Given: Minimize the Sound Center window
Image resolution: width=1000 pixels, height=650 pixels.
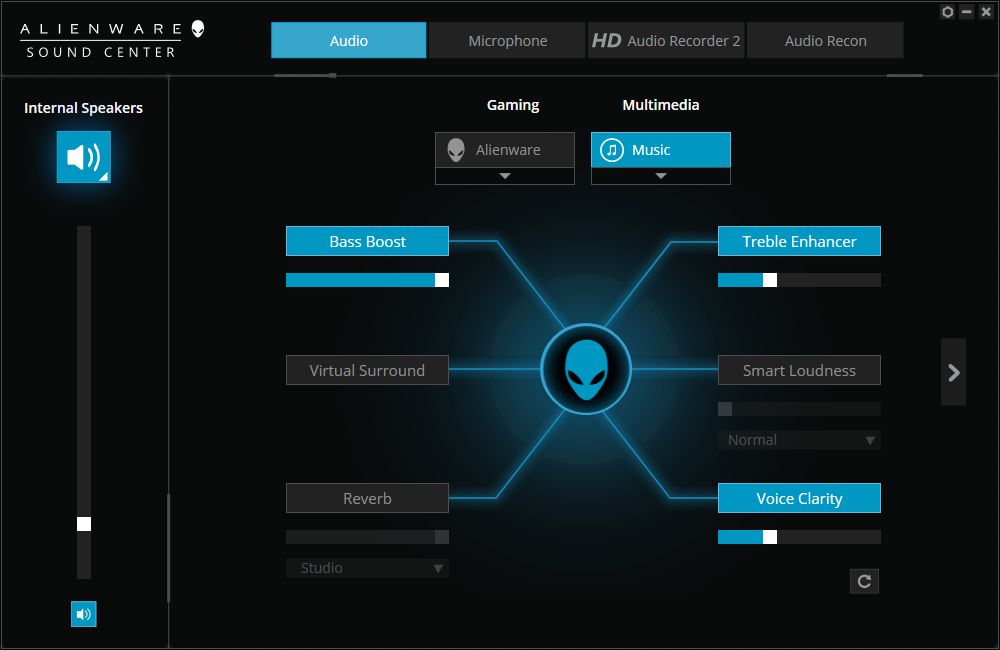Looking at the screenshot, I should 967,12.
